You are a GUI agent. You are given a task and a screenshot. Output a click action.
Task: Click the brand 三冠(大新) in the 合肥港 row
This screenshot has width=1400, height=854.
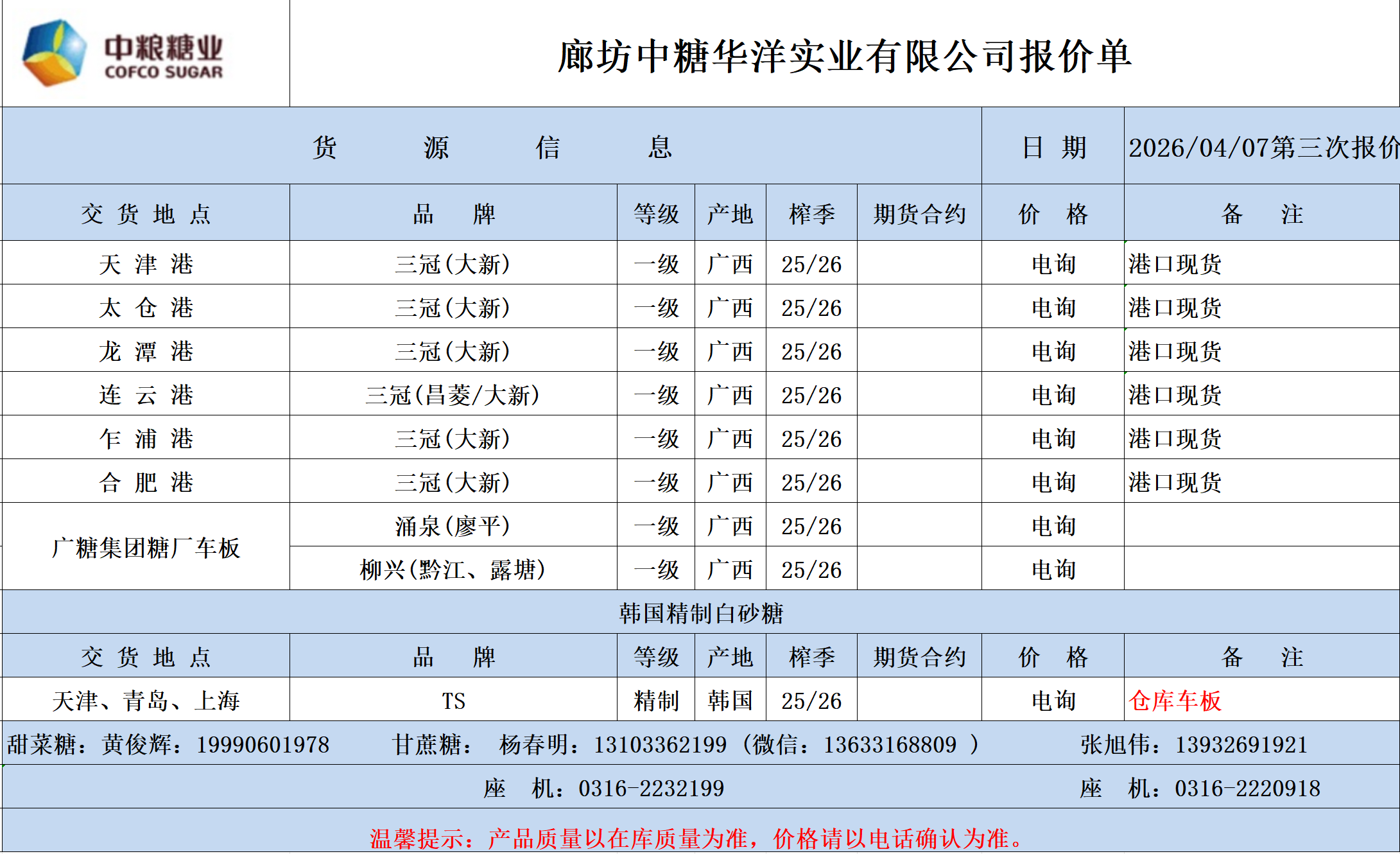pos(453,482)
